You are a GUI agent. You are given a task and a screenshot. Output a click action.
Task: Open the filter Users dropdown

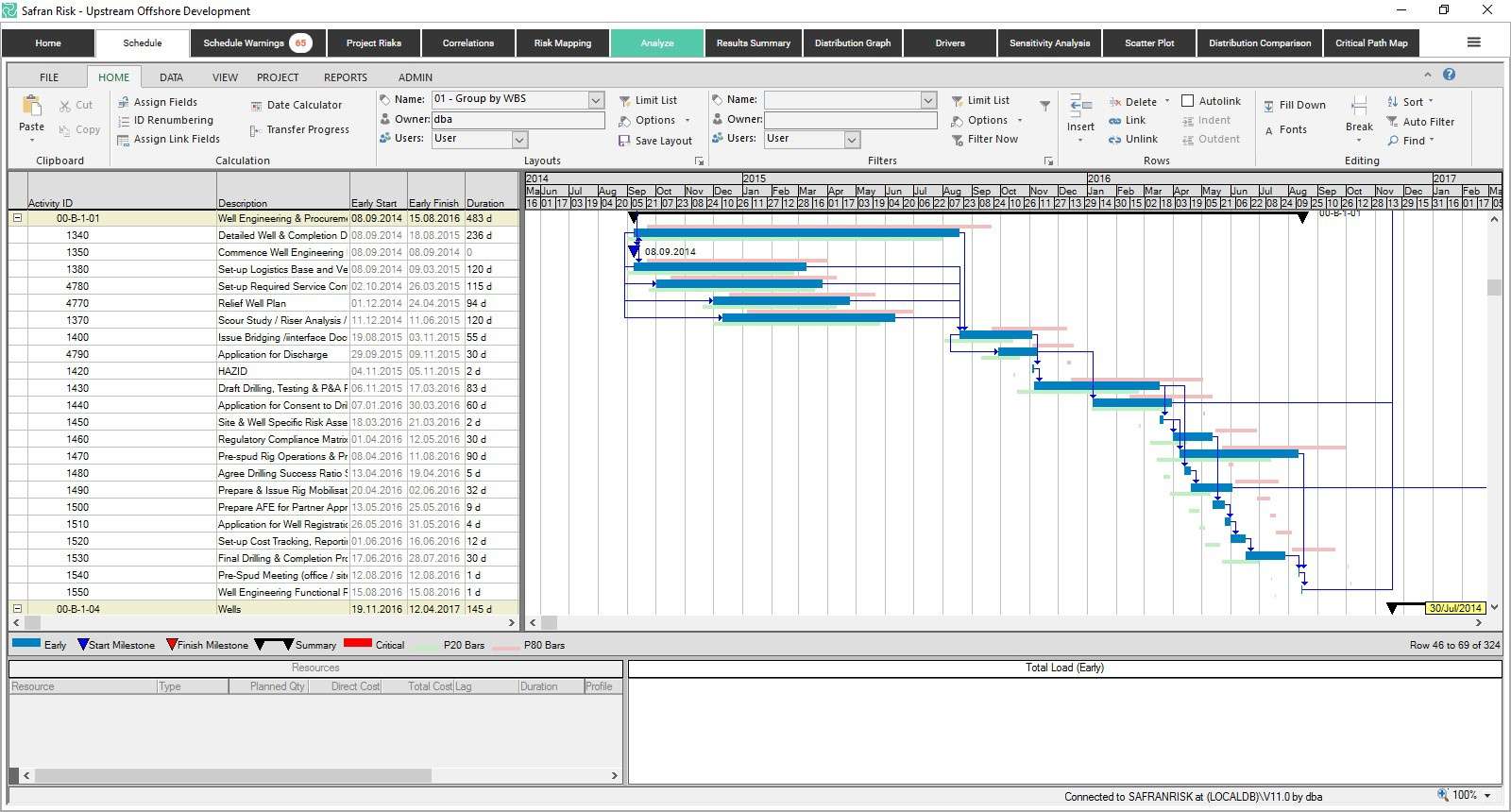[852, 140]
